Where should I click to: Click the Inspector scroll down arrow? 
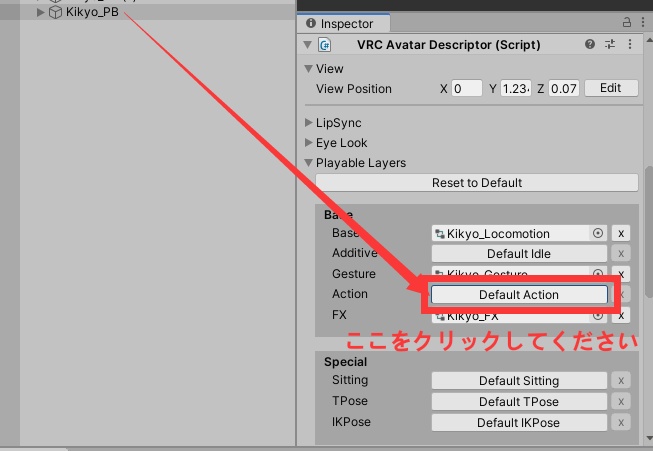point(649,438)
